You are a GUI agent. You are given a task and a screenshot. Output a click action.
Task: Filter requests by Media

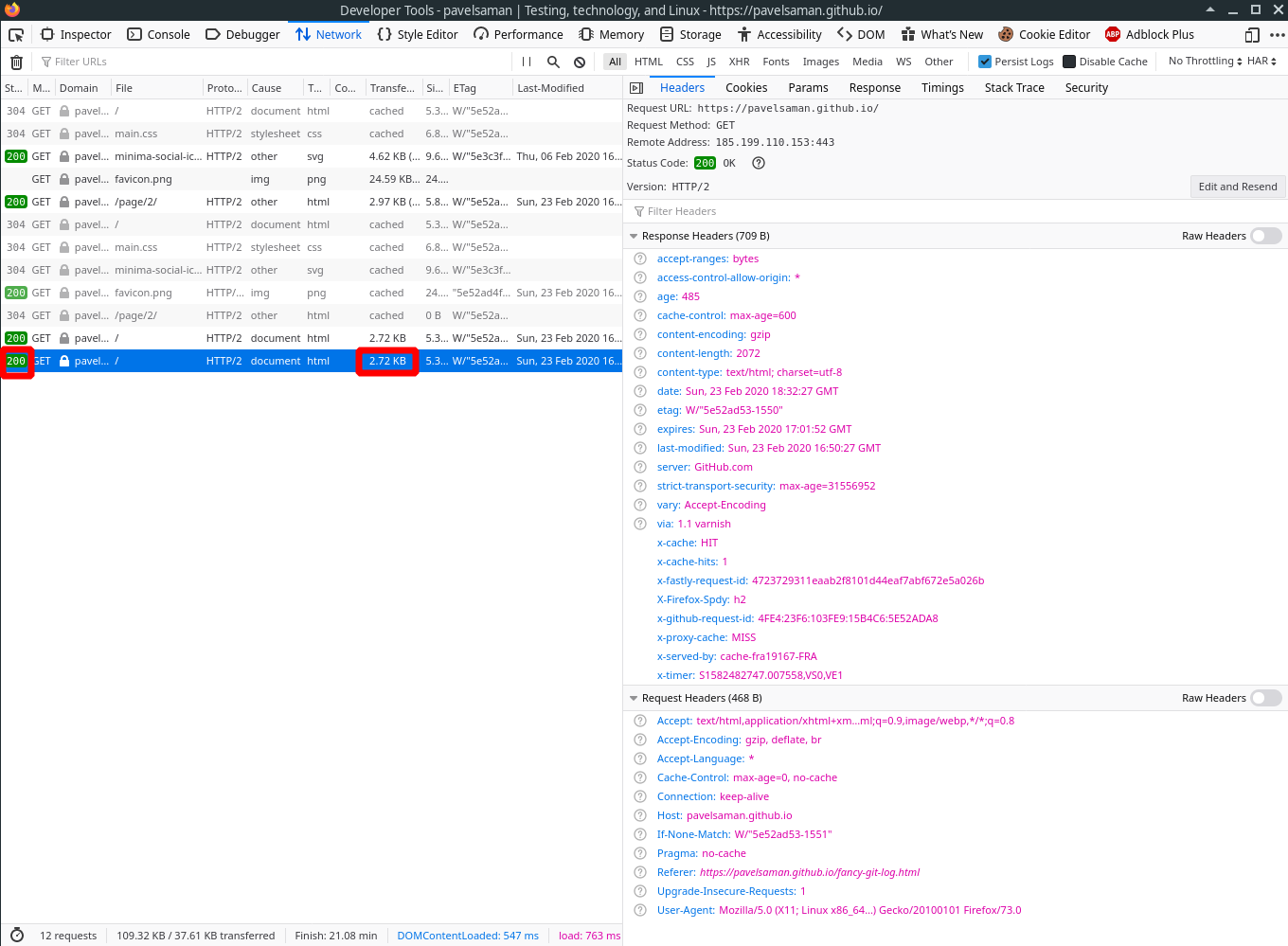click(x=868, y=62)
